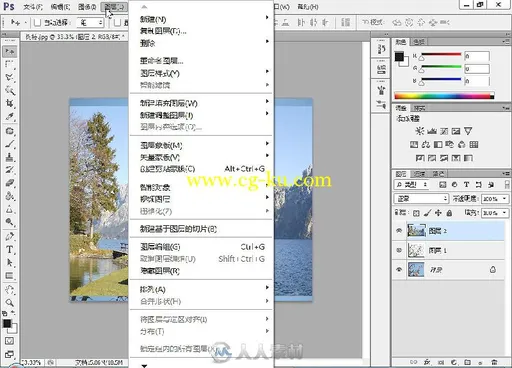The height and width of the screenshot is (368, 512).
Task: Toggle Show Transform Controls checkbox
Action: click(x=117, y=23)
